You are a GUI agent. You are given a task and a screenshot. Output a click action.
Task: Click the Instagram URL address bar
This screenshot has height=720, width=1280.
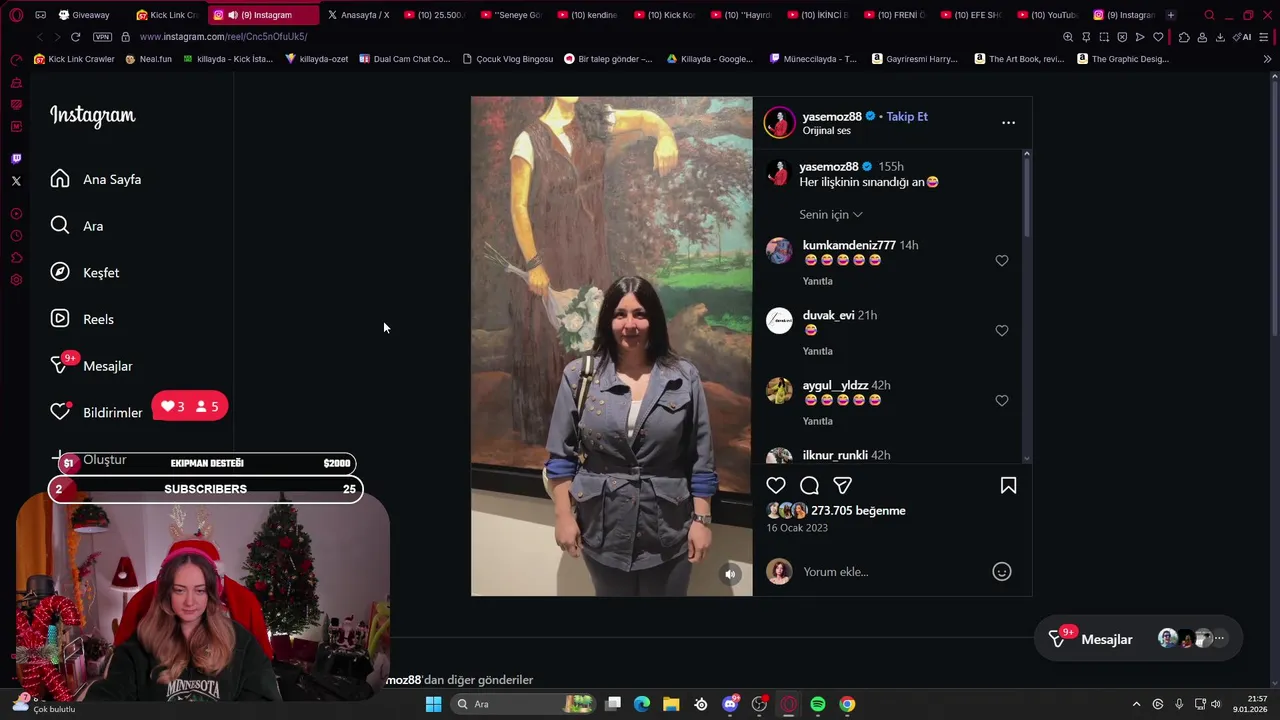(590, 37)
